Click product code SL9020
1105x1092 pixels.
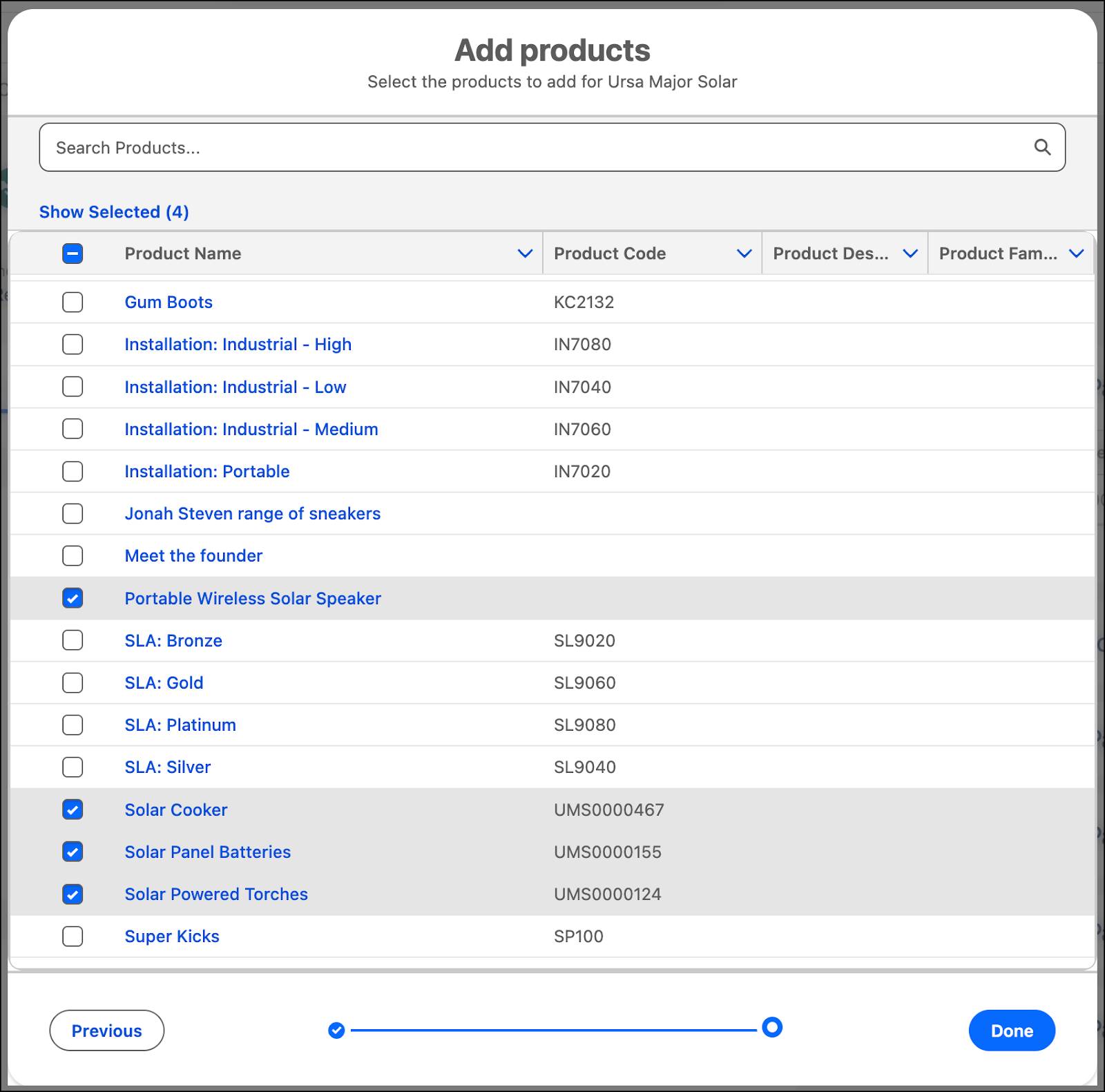coord(584,640)
